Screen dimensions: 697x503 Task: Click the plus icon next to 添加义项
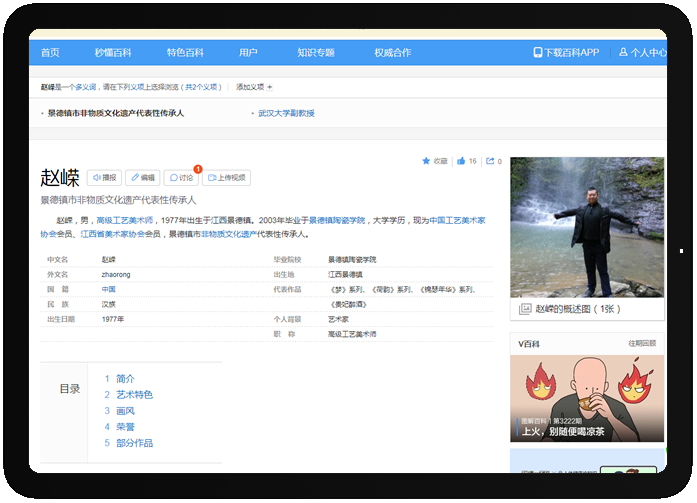click(x=270, y=87)
